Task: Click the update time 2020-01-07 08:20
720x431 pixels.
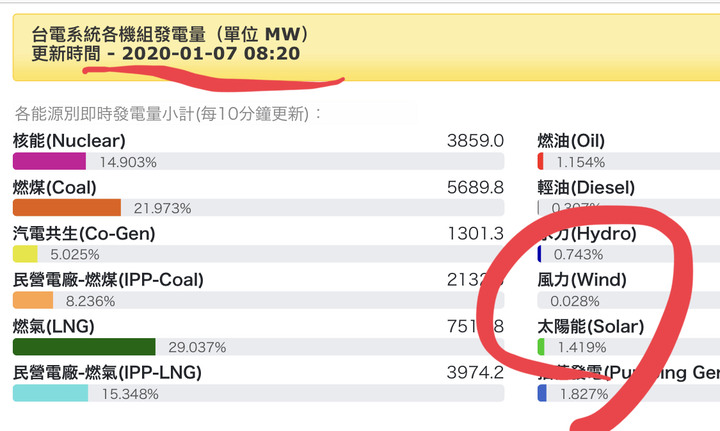Action: pyautogui.click(x=211, y=54)
